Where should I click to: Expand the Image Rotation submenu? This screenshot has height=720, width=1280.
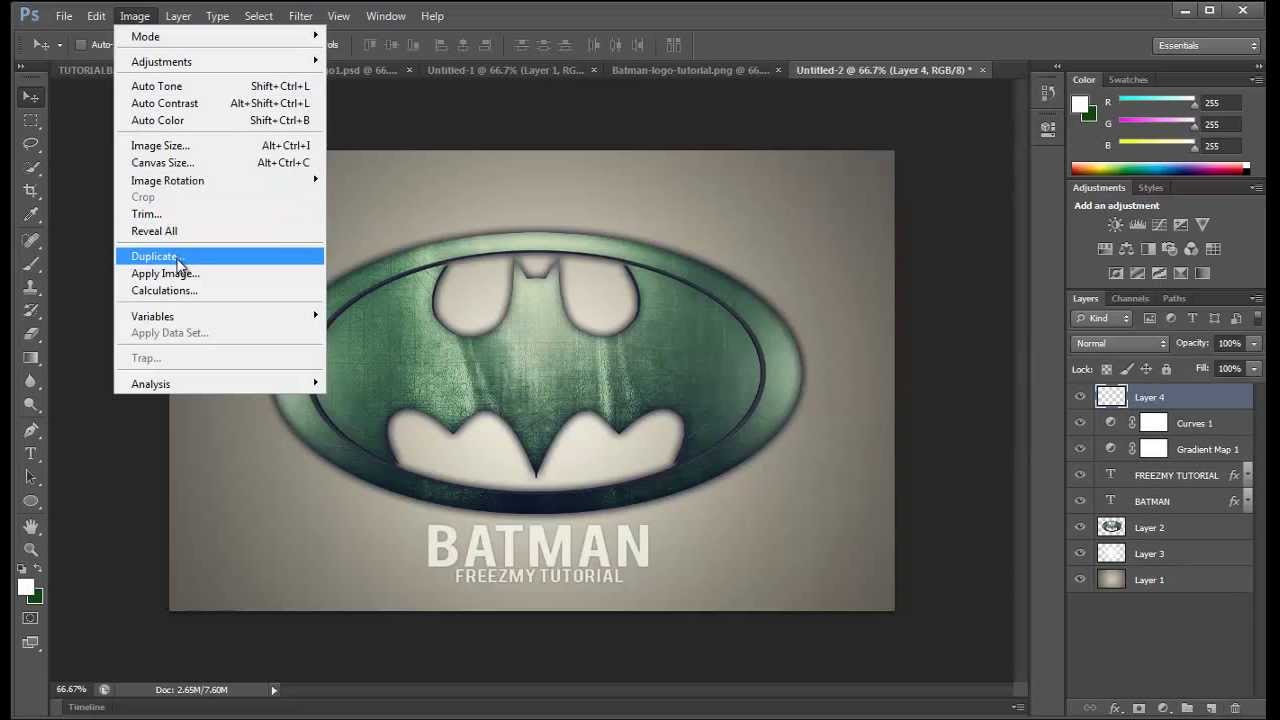220,181
